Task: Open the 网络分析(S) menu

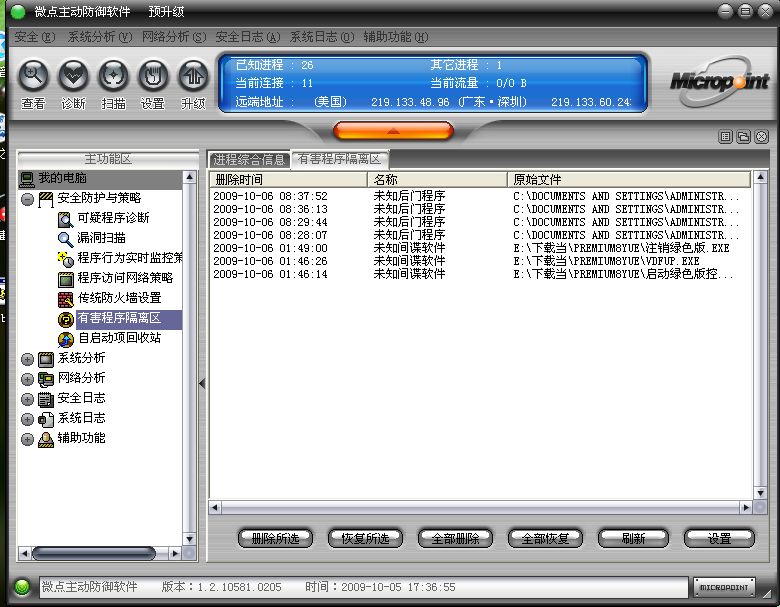Action: 174,37
